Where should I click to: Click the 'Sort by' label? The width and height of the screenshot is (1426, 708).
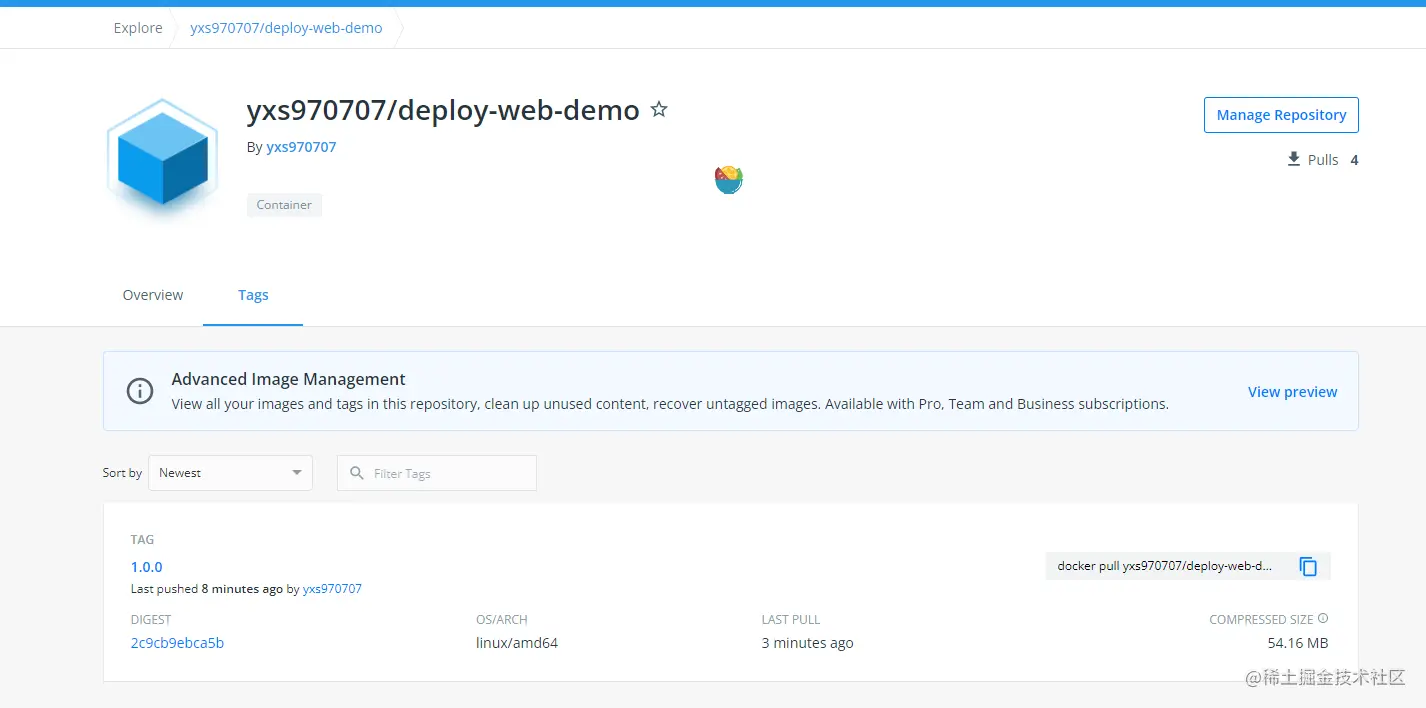tap(122, 473)
